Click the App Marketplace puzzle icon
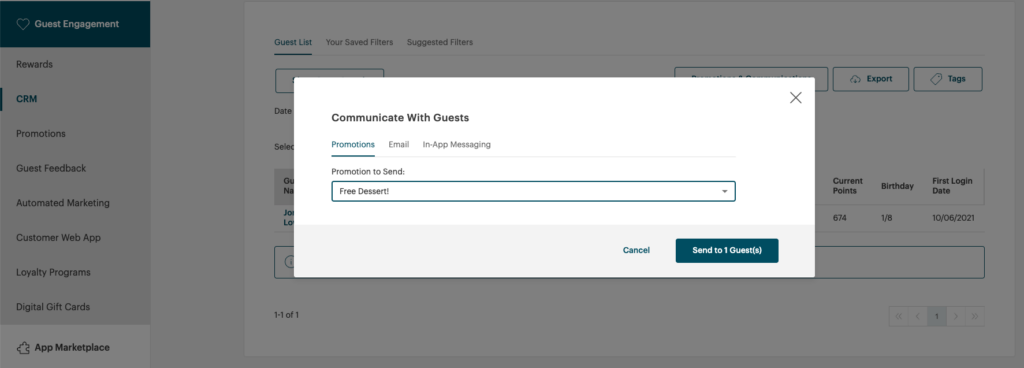This screenshot has width=1024, height=368. tap(23, 348)
